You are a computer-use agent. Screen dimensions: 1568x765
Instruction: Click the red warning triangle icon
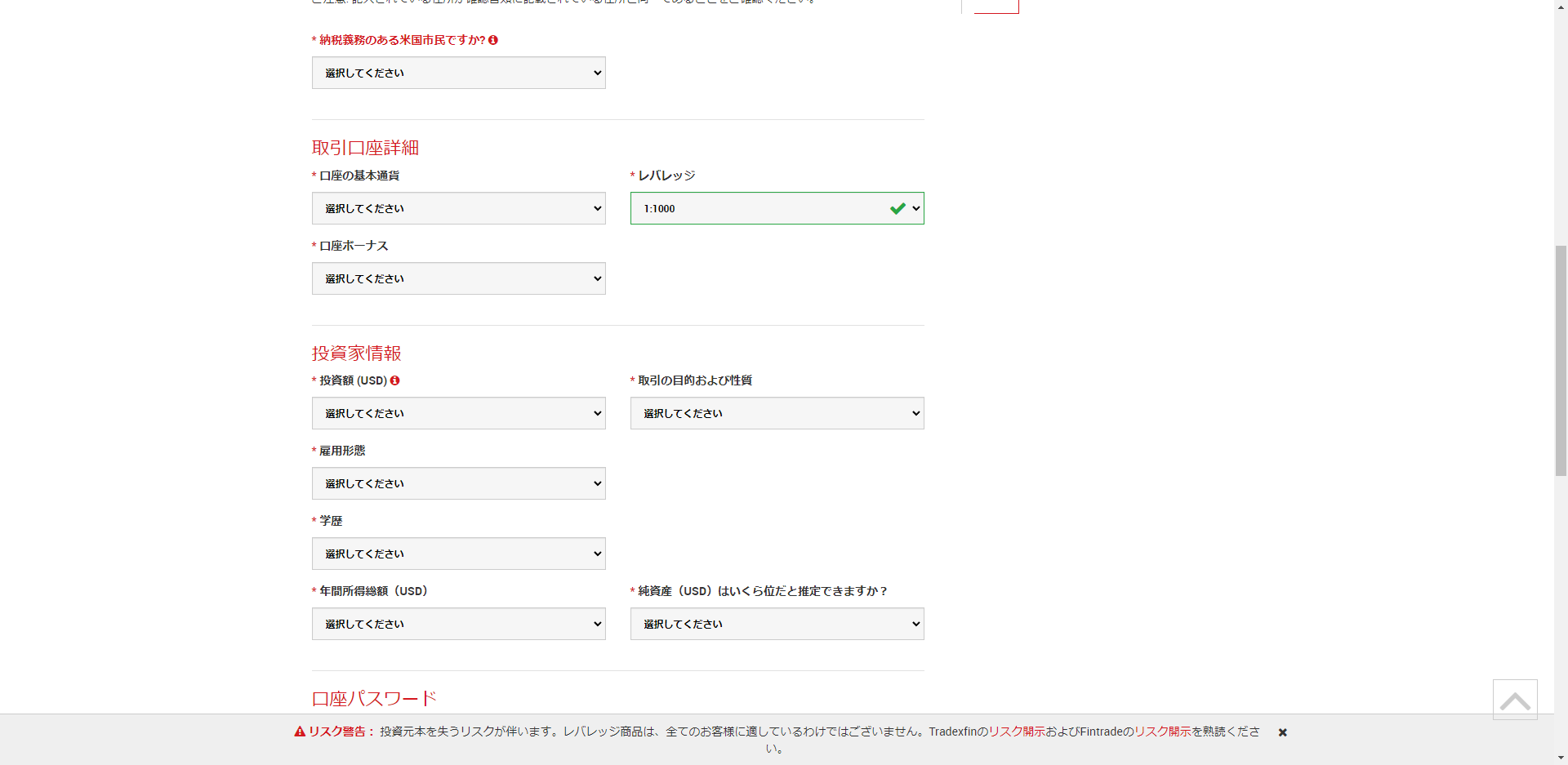(300, 732)
